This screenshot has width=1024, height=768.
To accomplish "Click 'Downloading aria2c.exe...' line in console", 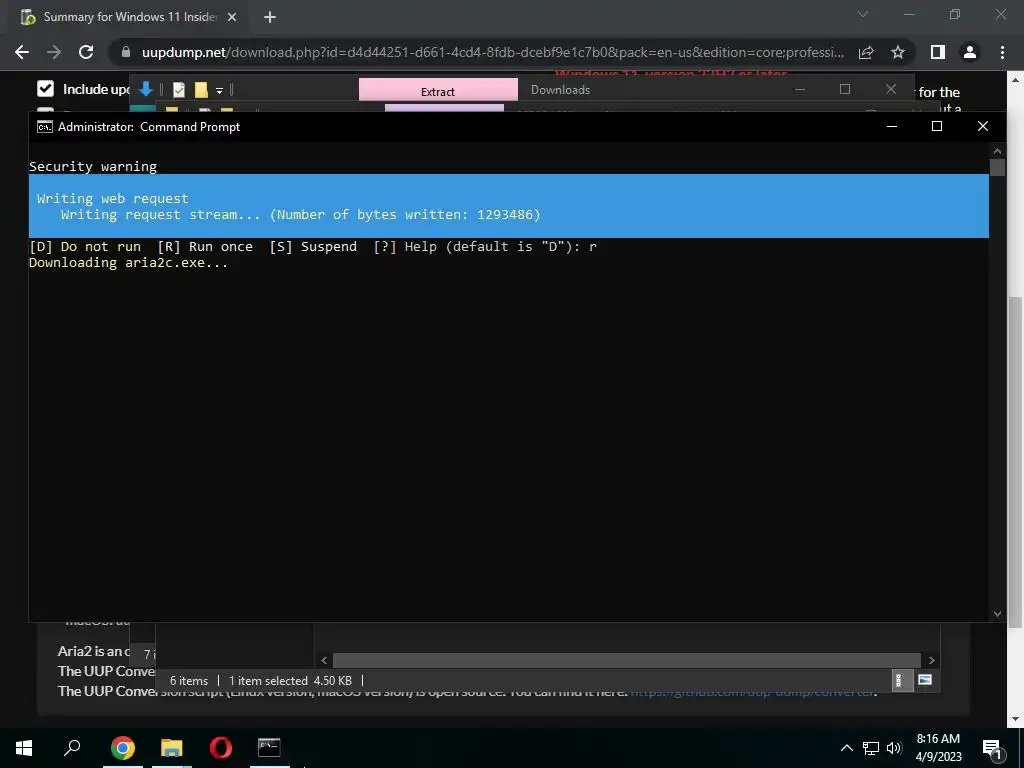I will [x=129, y=263].
